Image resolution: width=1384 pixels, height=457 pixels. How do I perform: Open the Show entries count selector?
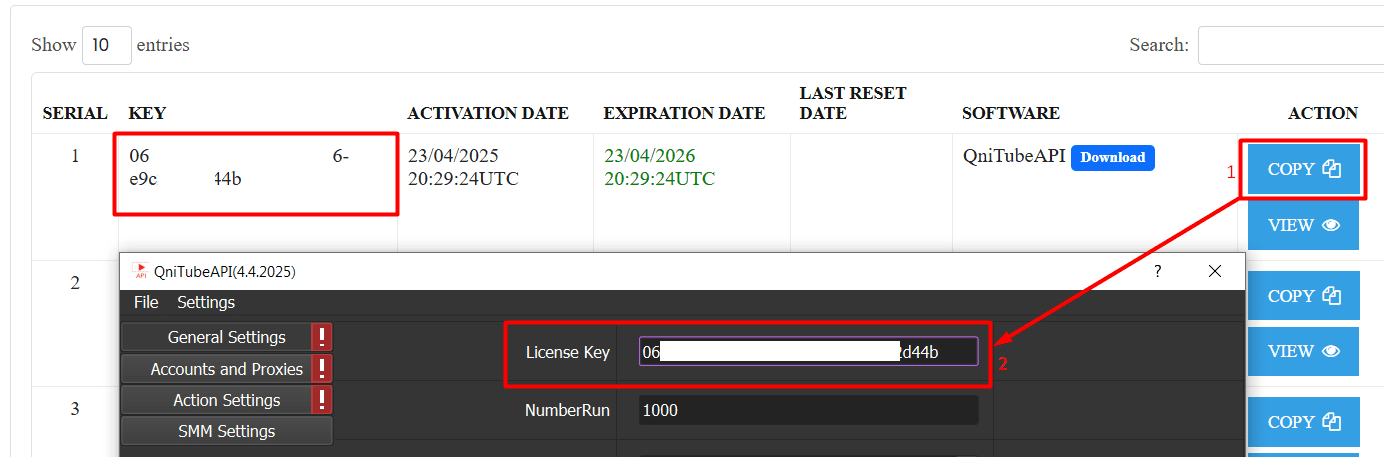point(107,45)
